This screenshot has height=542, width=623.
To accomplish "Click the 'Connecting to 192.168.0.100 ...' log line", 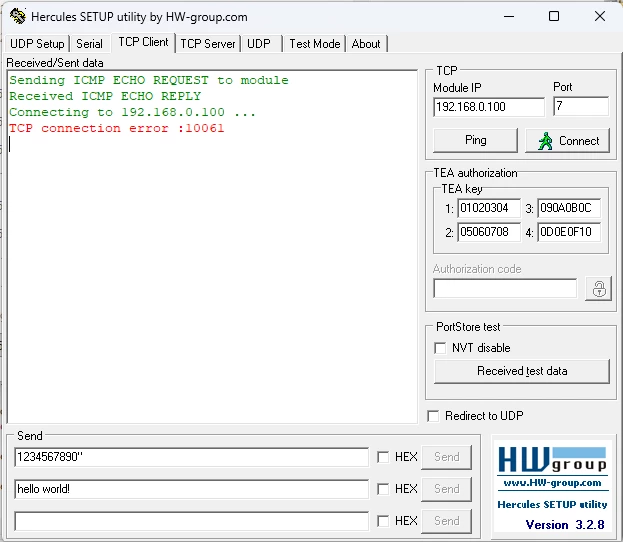I will pyautogui.click(x=132, y=112).
